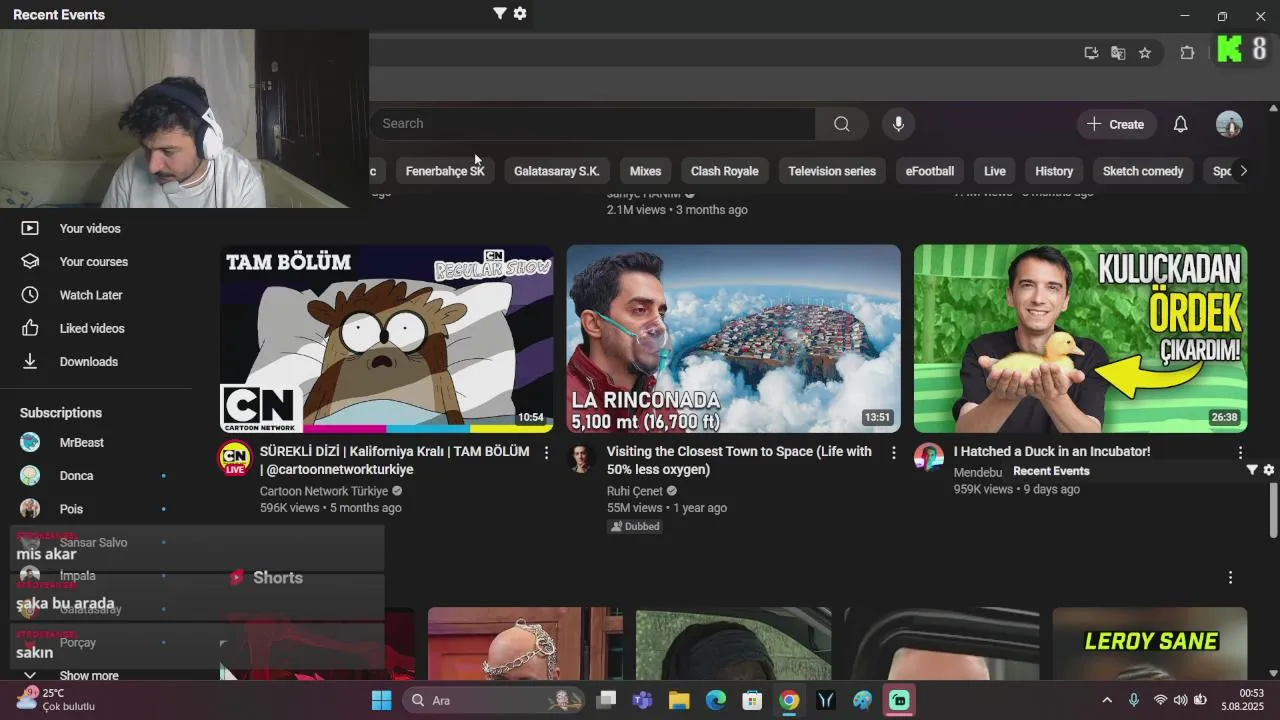Open Microsoft Edge from the taskbar

(716, 700)
